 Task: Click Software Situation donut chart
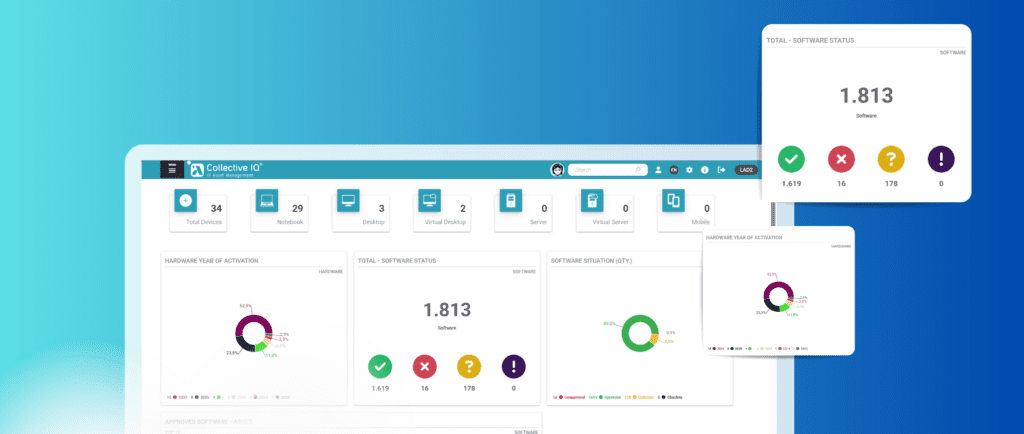point(640,333)
